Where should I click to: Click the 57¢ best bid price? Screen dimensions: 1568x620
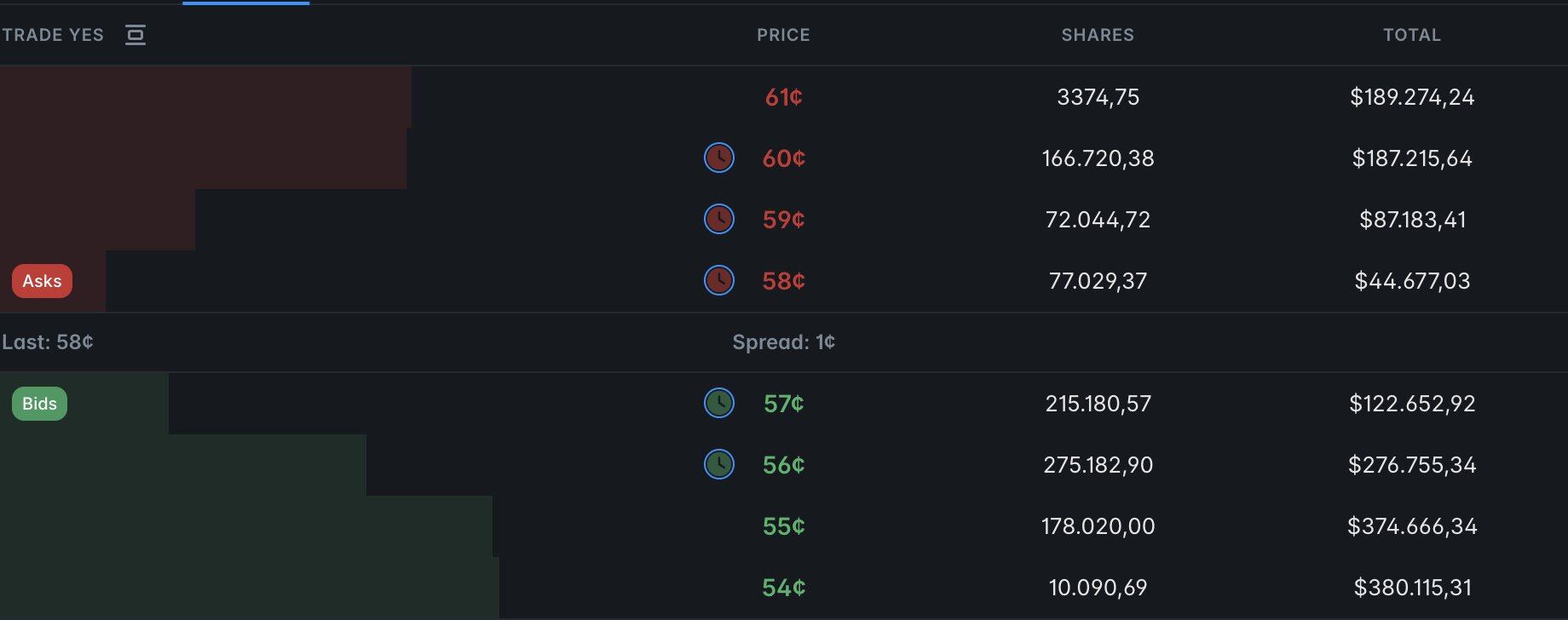783,404
